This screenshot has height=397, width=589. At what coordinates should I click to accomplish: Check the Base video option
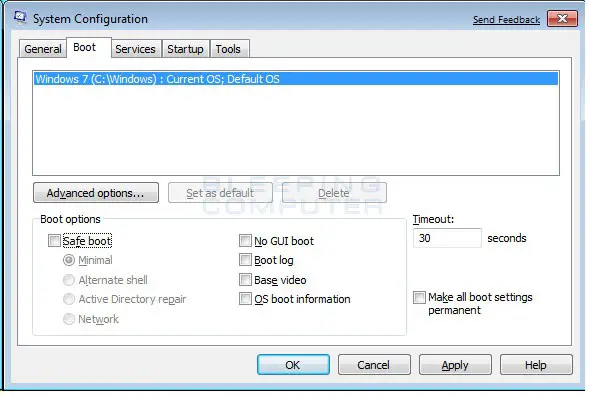click(245, 280)
